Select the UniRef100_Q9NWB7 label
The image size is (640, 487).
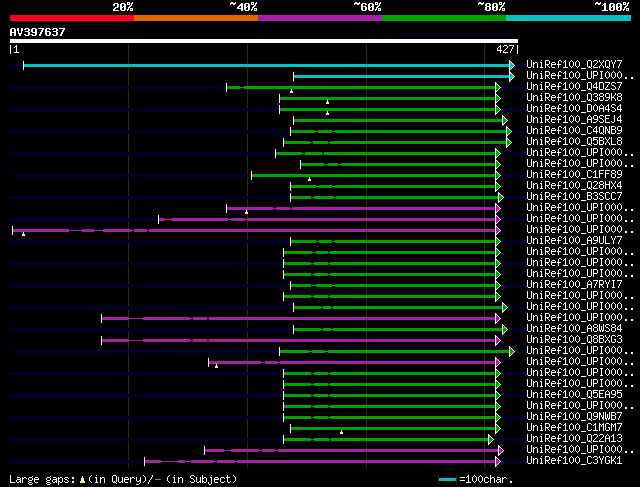point(574,417)
